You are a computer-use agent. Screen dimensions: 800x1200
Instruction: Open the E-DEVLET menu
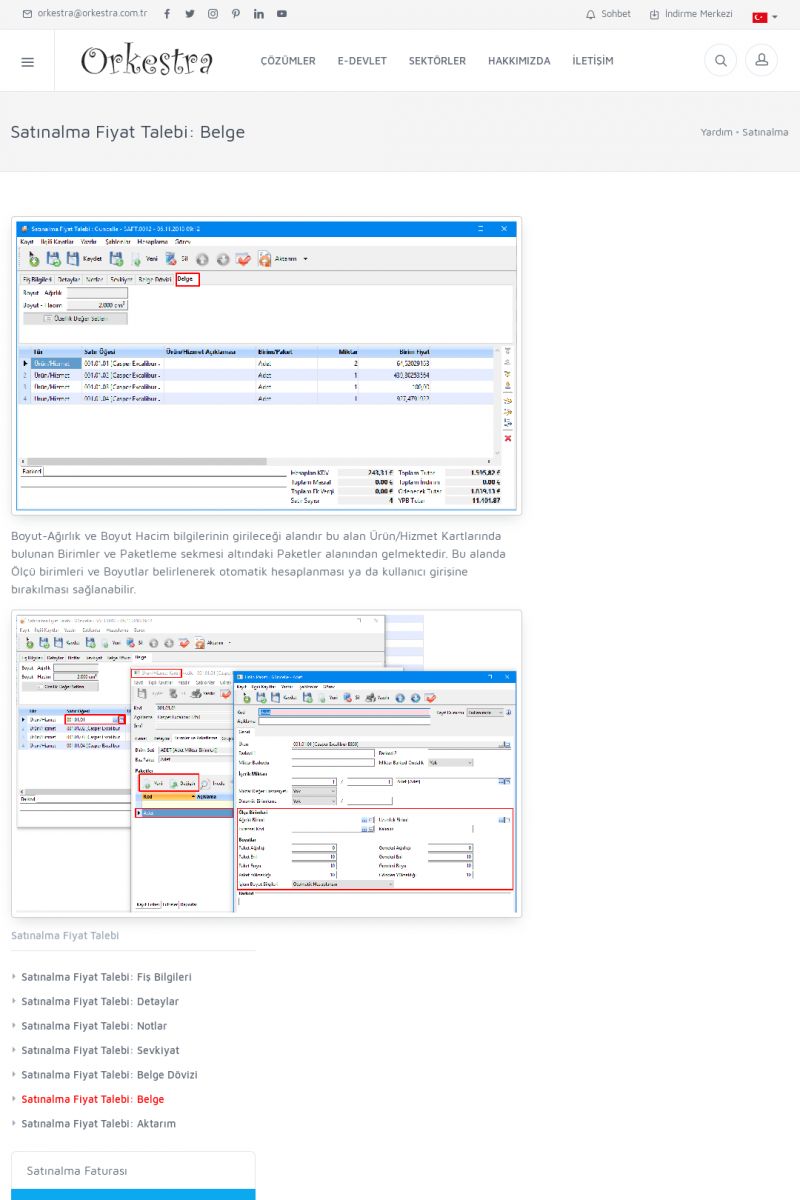click(x=362, y=61)
